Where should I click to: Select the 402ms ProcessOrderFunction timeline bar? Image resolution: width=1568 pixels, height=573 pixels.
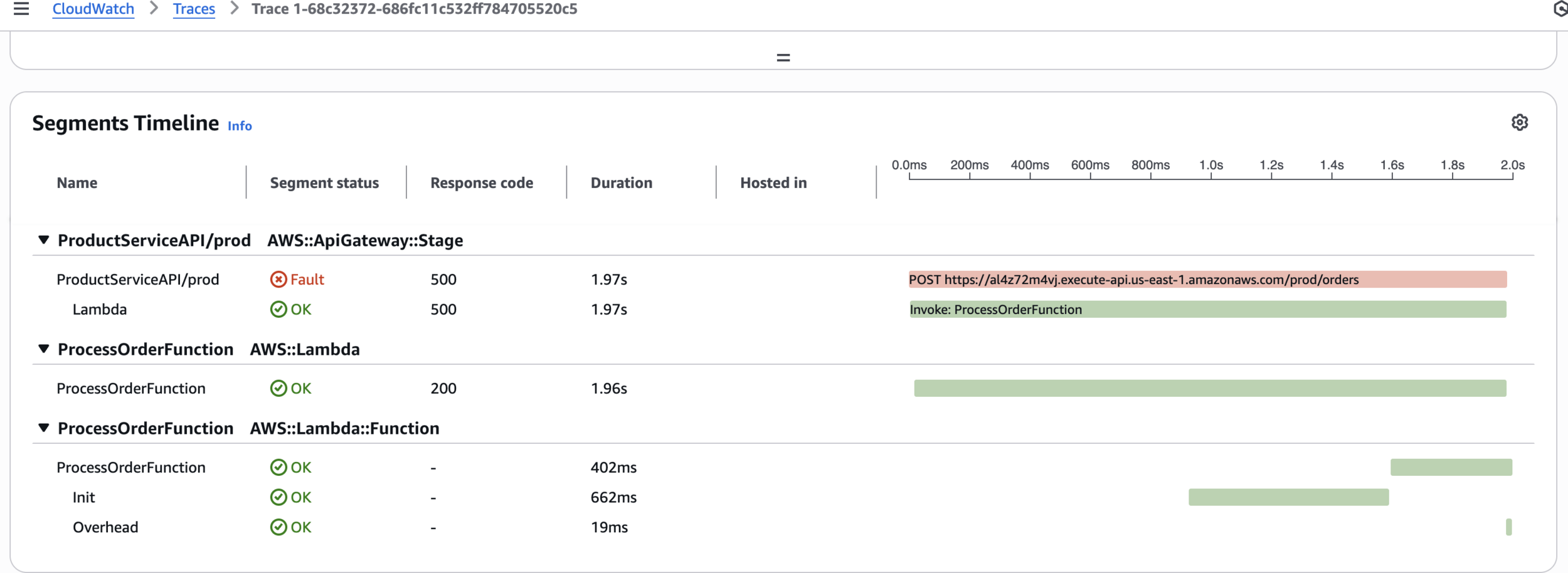coord(1451,467)
